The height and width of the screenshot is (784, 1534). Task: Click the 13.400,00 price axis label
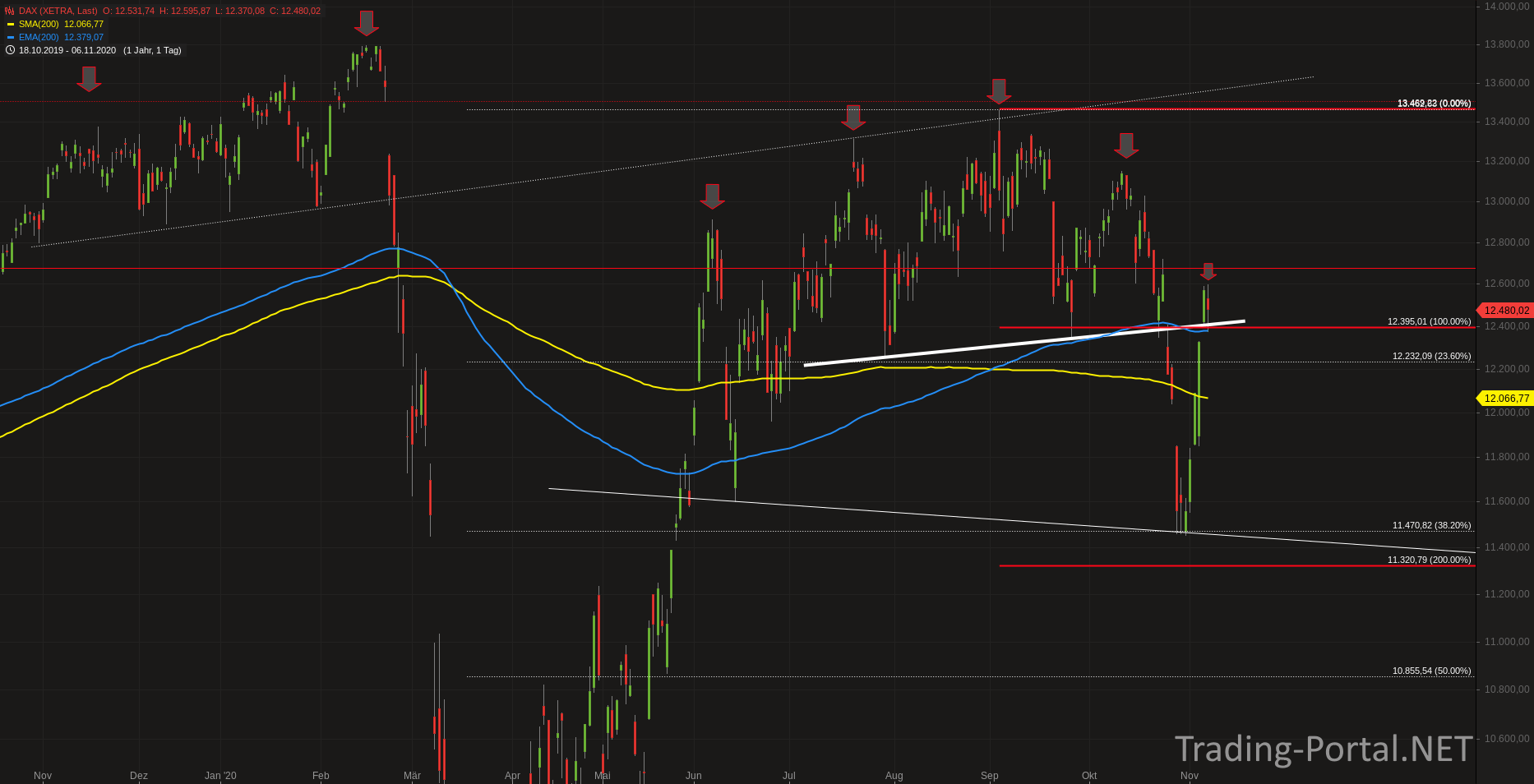1507,122
